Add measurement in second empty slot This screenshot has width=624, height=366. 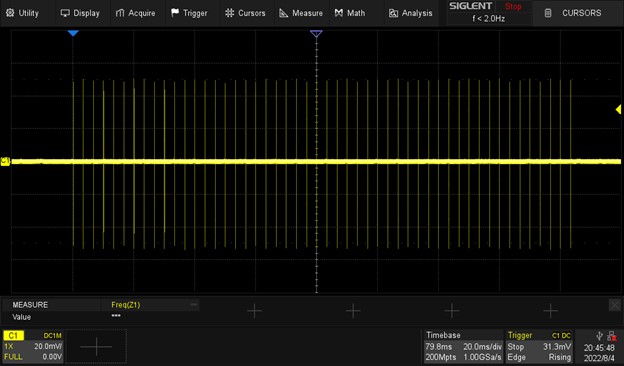tap(353, 311)
